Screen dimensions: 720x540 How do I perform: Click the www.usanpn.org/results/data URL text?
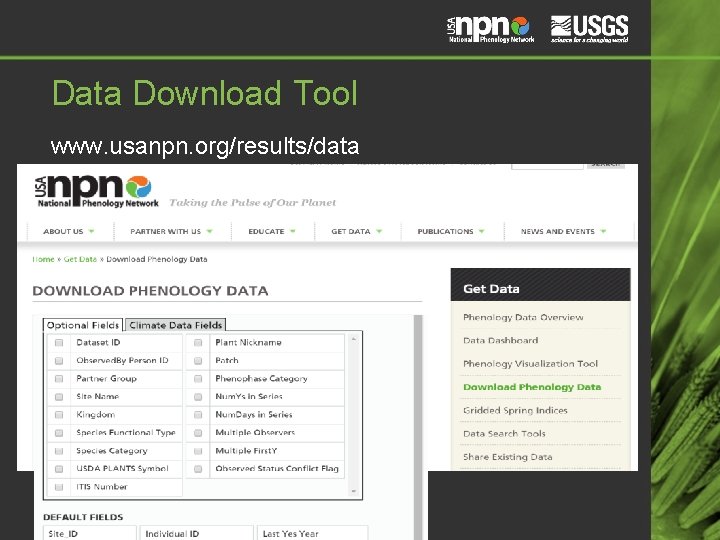point(205,146)
